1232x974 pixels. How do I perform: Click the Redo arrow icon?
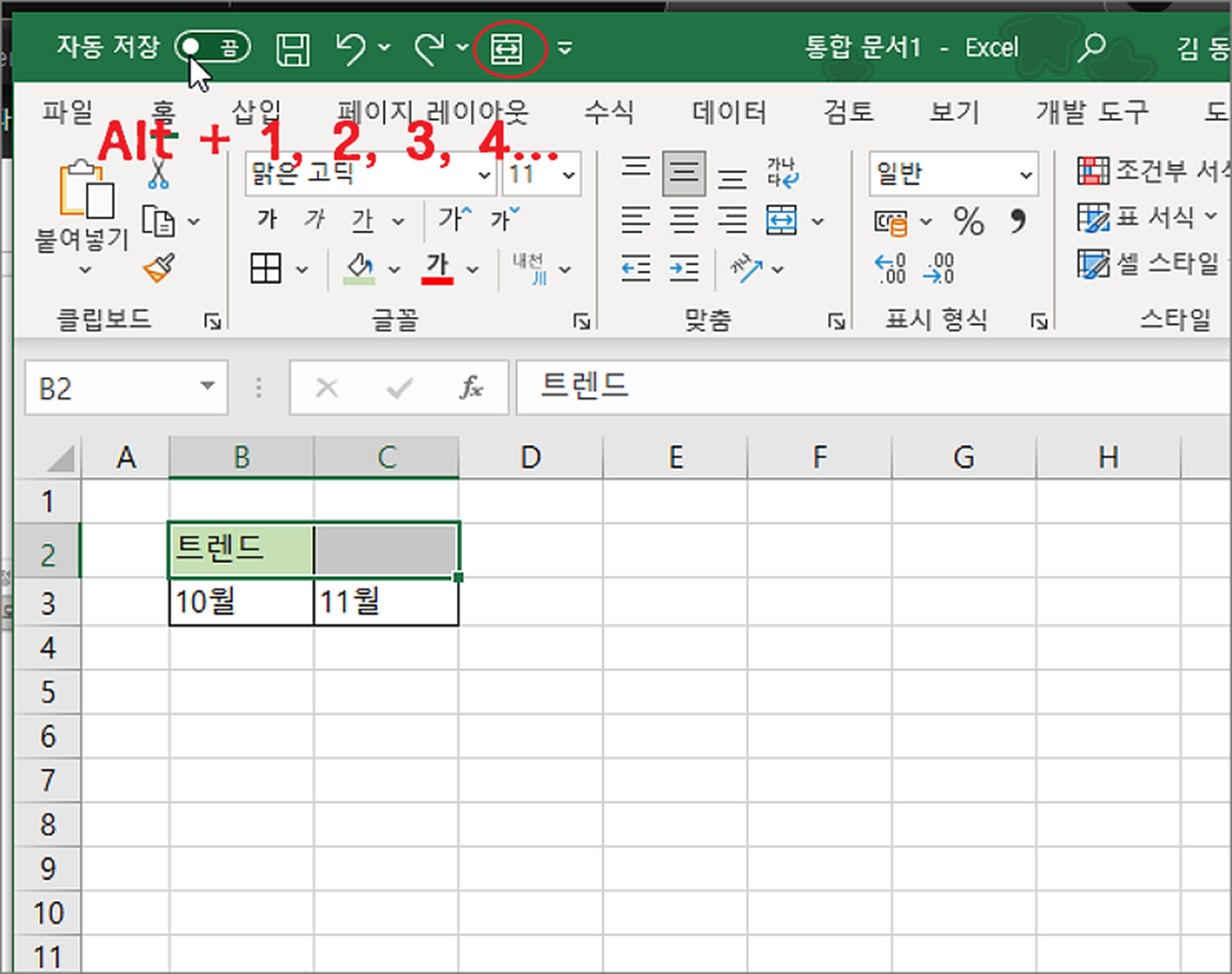tap(429, 47)
